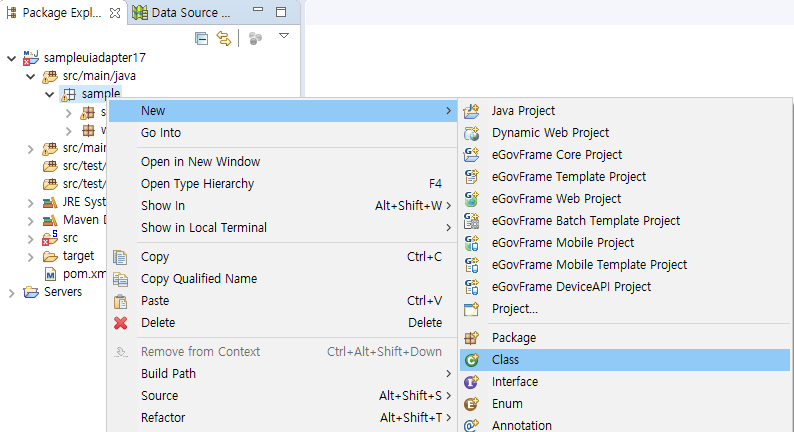
Task: Click the Interface icon in New submenu
Action: [472, 382]
